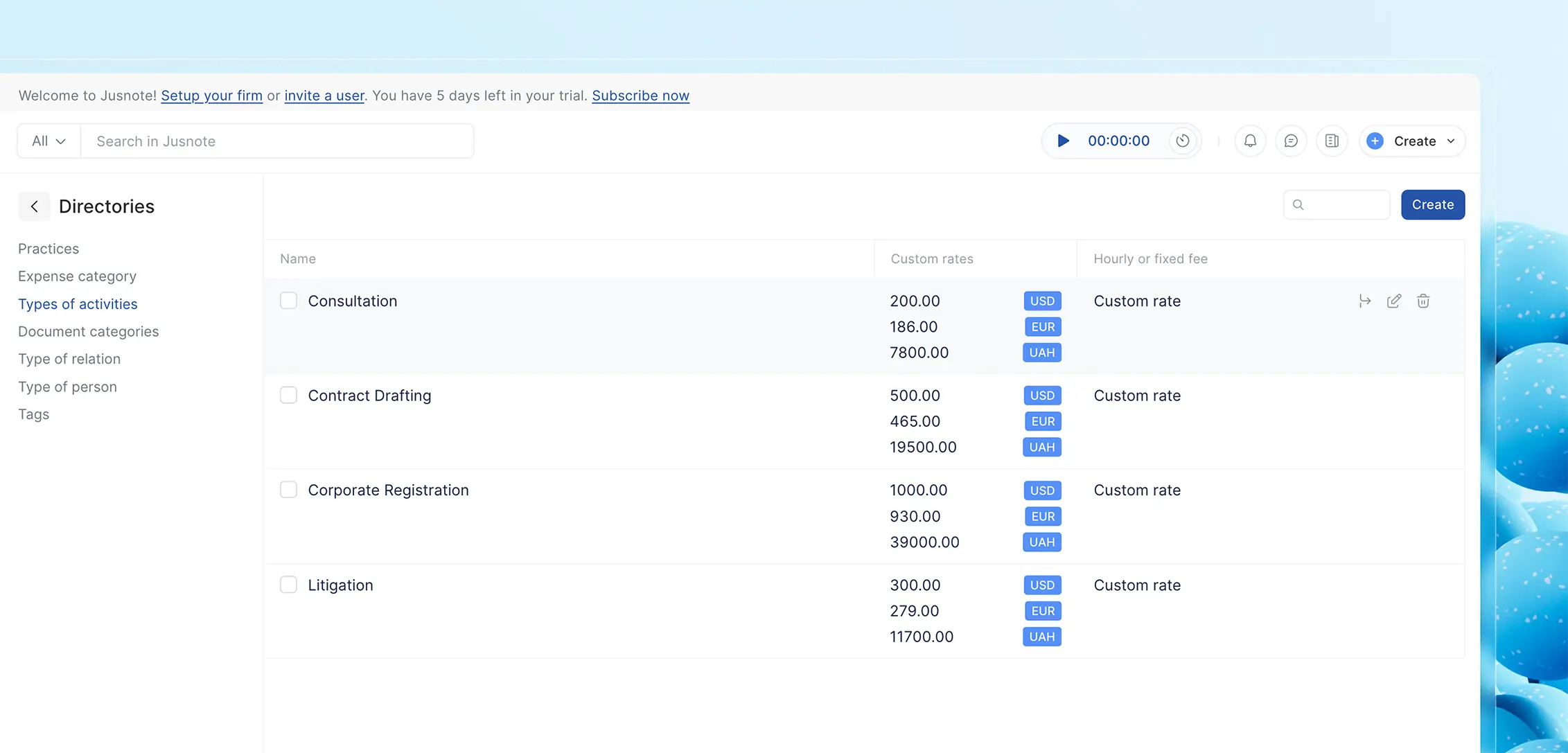Click the Hourly or fixed fee header
1568x753 pixels.
(x=1150, y=258)
